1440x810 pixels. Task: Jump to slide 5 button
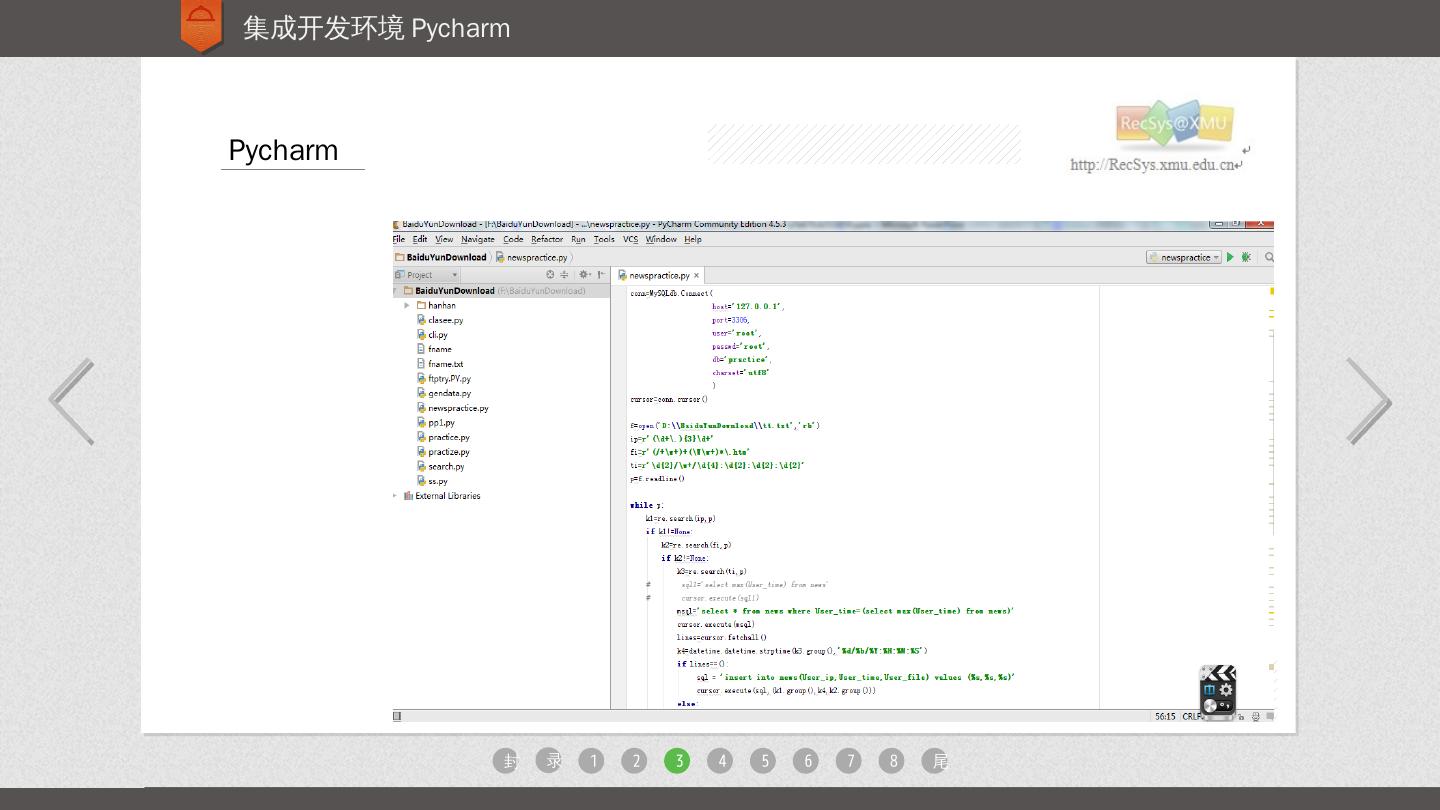(x=764, y=761)
